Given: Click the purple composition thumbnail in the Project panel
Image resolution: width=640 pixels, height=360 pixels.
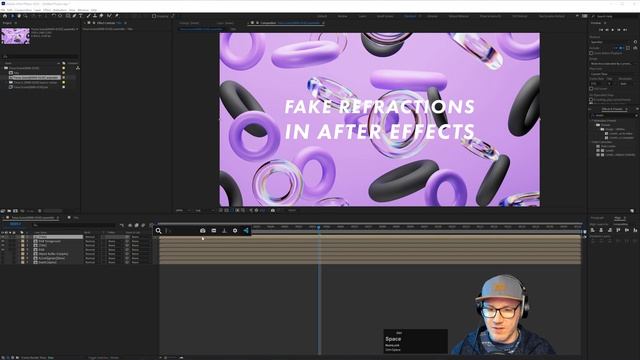Looking at the screenshot, I should (16, 36).
